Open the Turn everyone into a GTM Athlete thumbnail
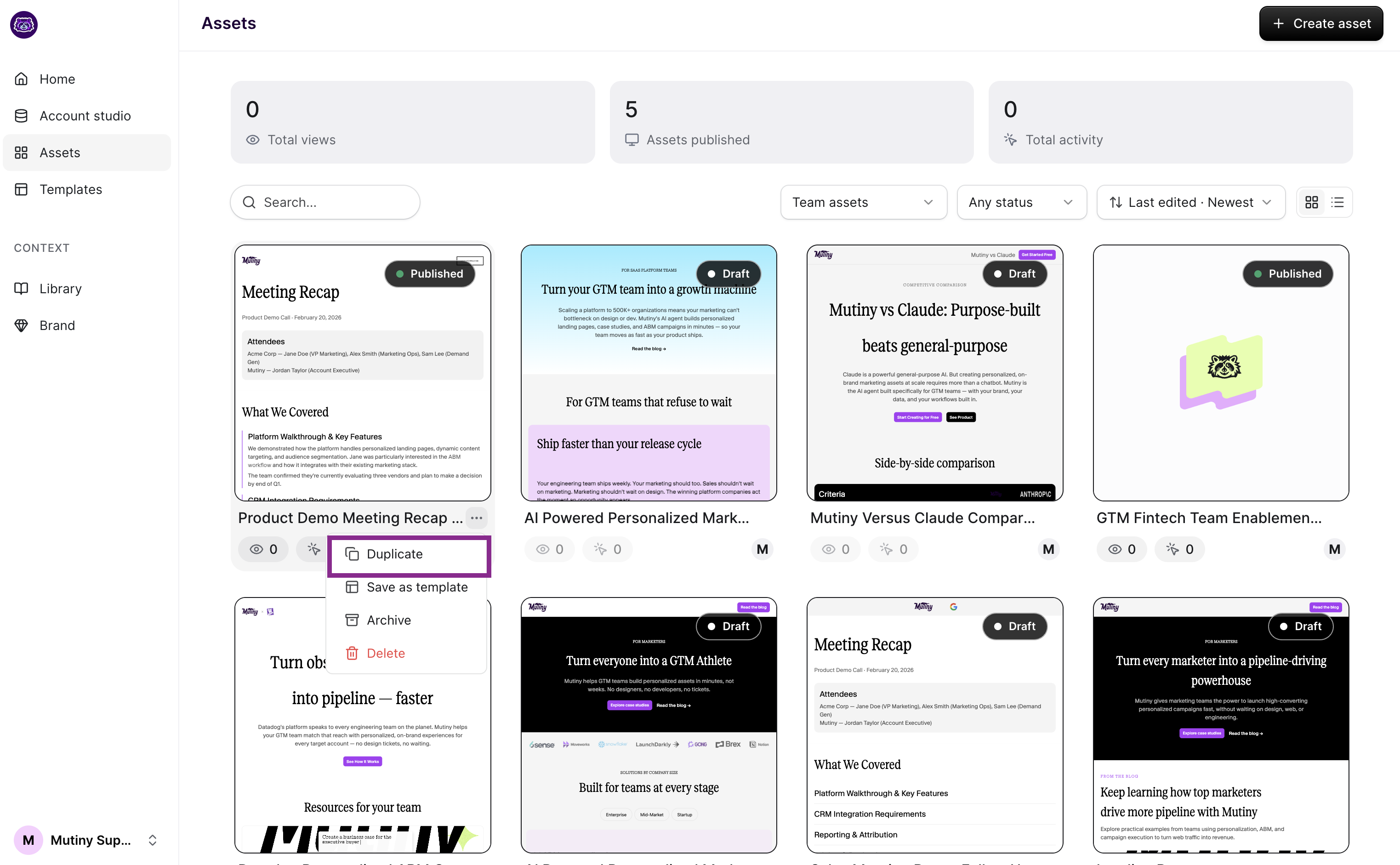The height and width of the screenshot is (865, 1400). tap(648, 725)
